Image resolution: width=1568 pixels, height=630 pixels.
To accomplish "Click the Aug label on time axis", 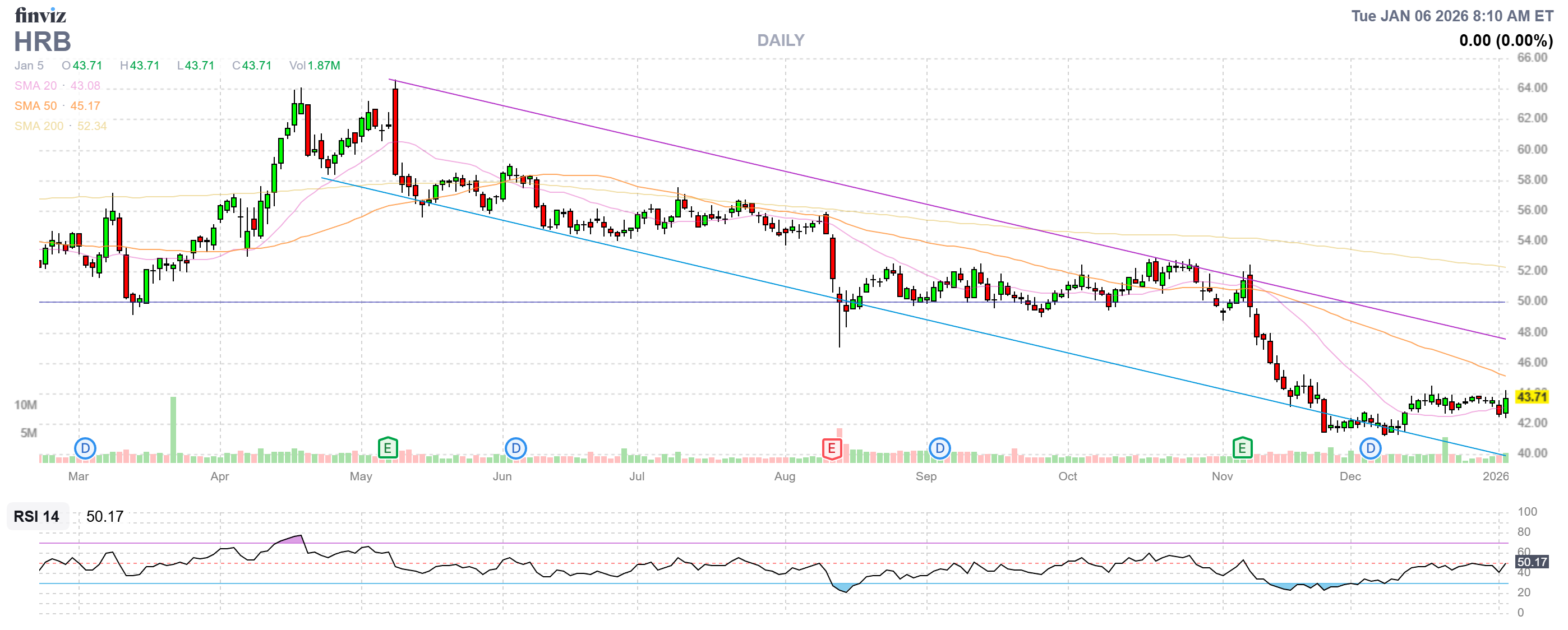I will coord(785,477).
